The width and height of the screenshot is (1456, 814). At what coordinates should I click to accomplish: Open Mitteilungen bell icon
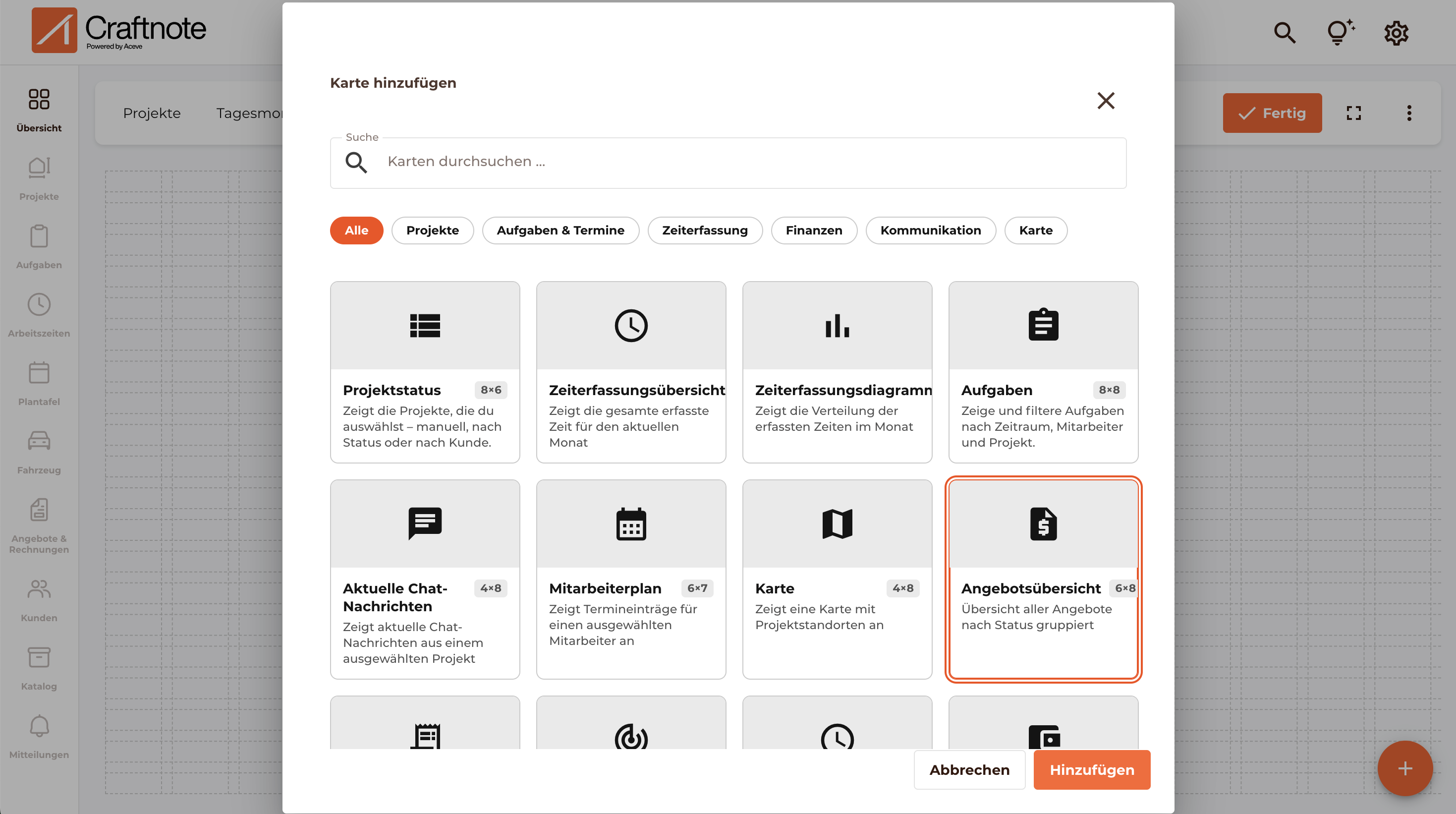pos(39,726)
